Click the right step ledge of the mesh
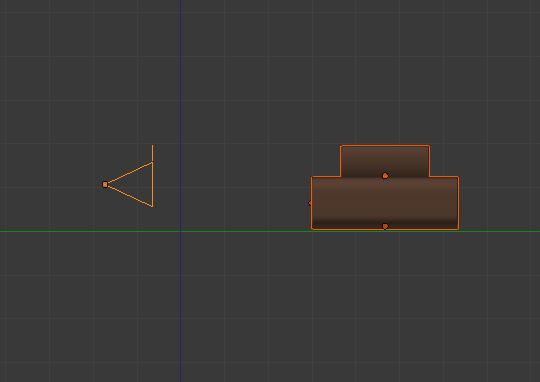 (x=444, y=177)
